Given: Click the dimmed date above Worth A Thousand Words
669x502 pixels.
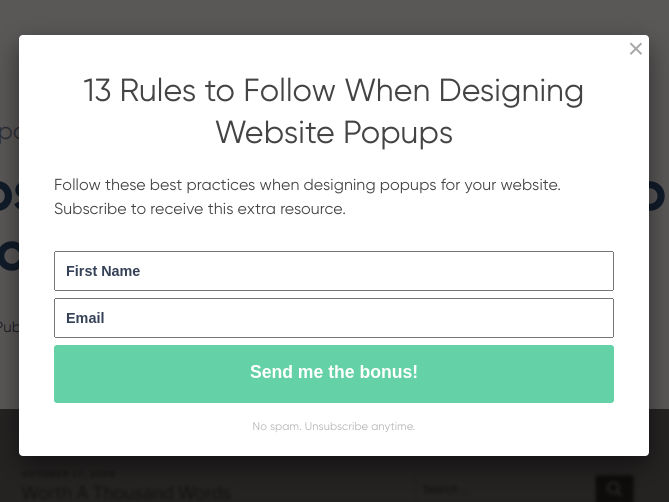Looking at the screenshot, I should pyautogui.click(x=69, y=474).
